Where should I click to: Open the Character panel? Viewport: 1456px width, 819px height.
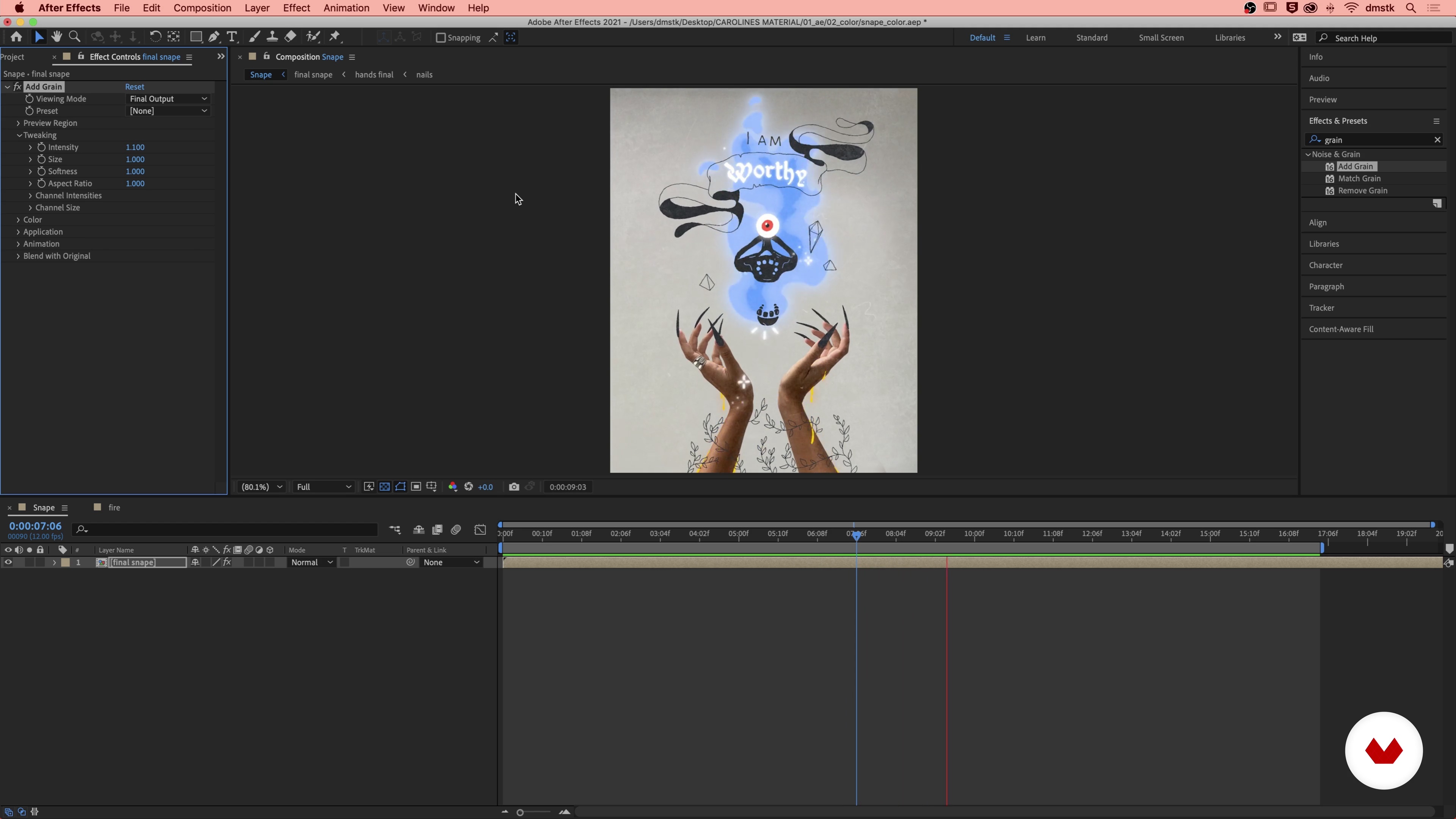(1326, 265)
